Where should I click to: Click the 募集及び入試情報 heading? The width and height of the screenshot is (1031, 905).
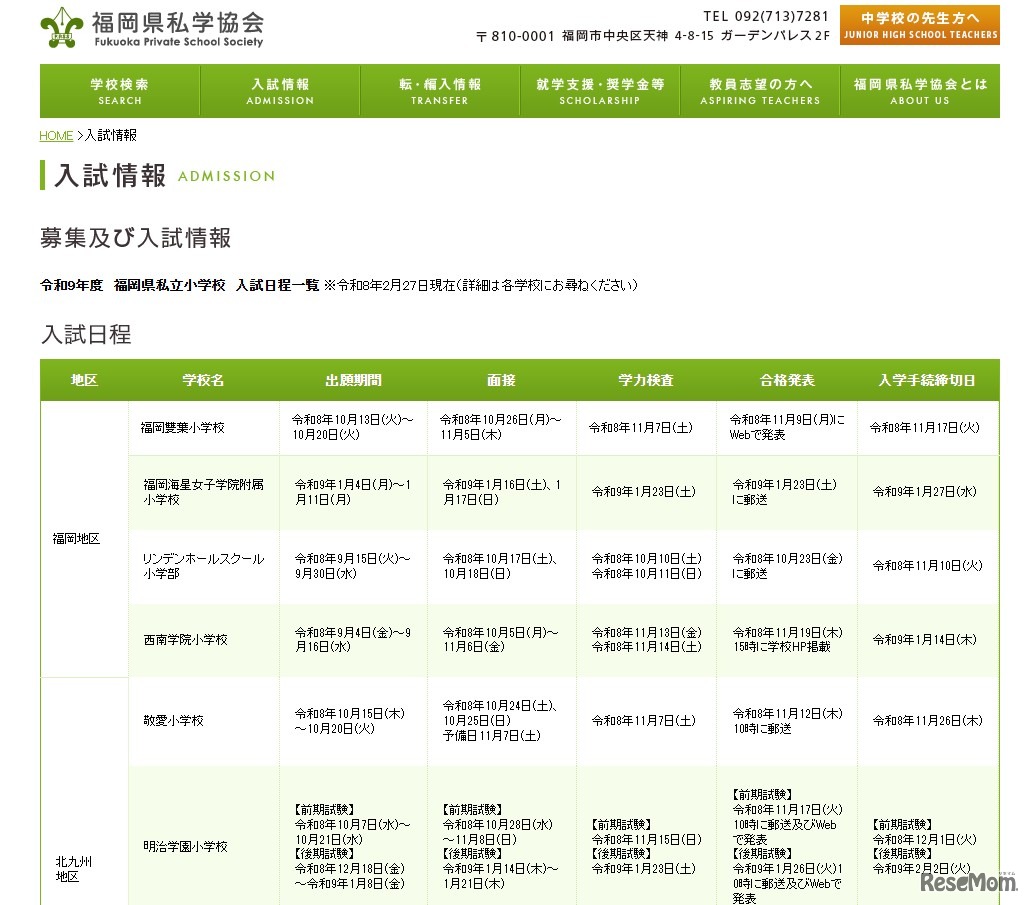point(135,237)
